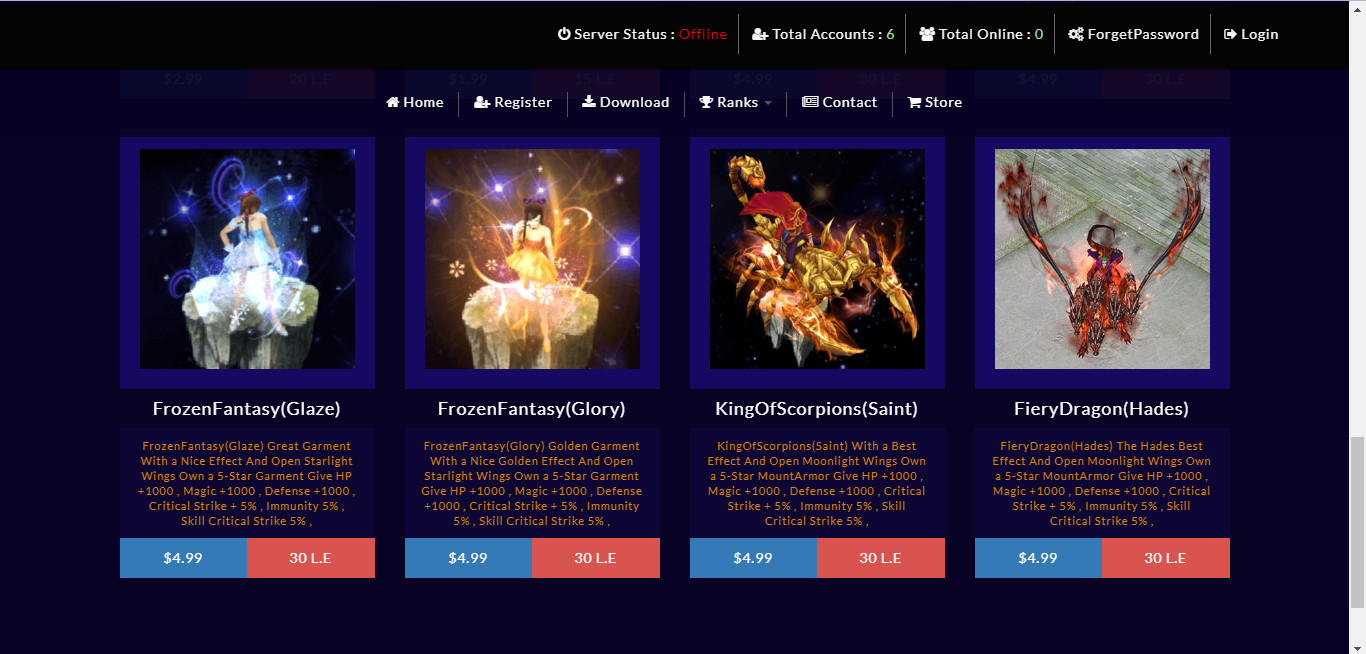View the KingOfScorpions(Saint) mount image

[817, 259]
